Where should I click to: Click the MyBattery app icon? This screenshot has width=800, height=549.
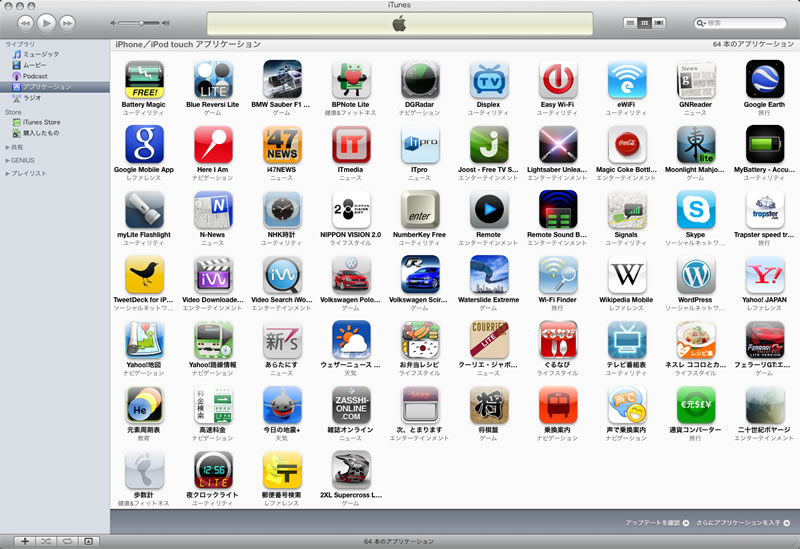[764, 144]
